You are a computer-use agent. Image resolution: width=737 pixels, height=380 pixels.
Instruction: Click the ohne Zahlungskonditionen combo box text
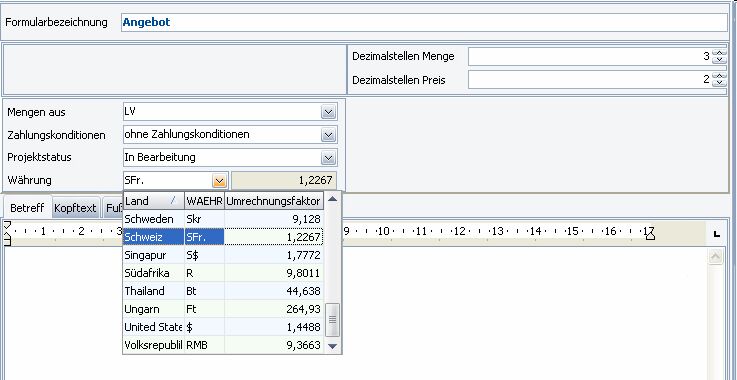click(187, 135)
